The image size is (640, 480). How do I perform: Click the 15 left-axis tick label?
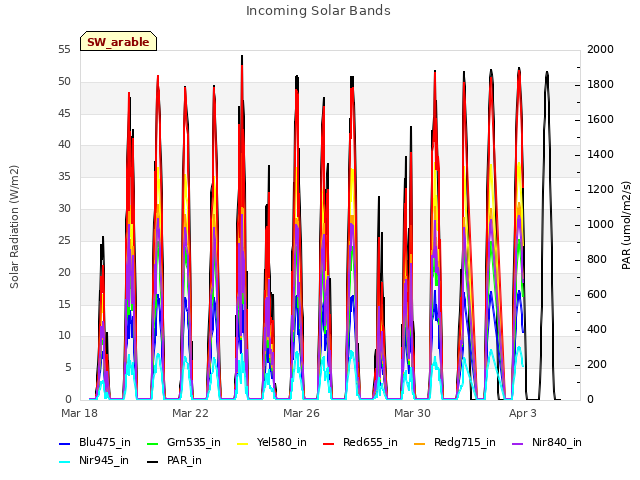pos(64,304)
